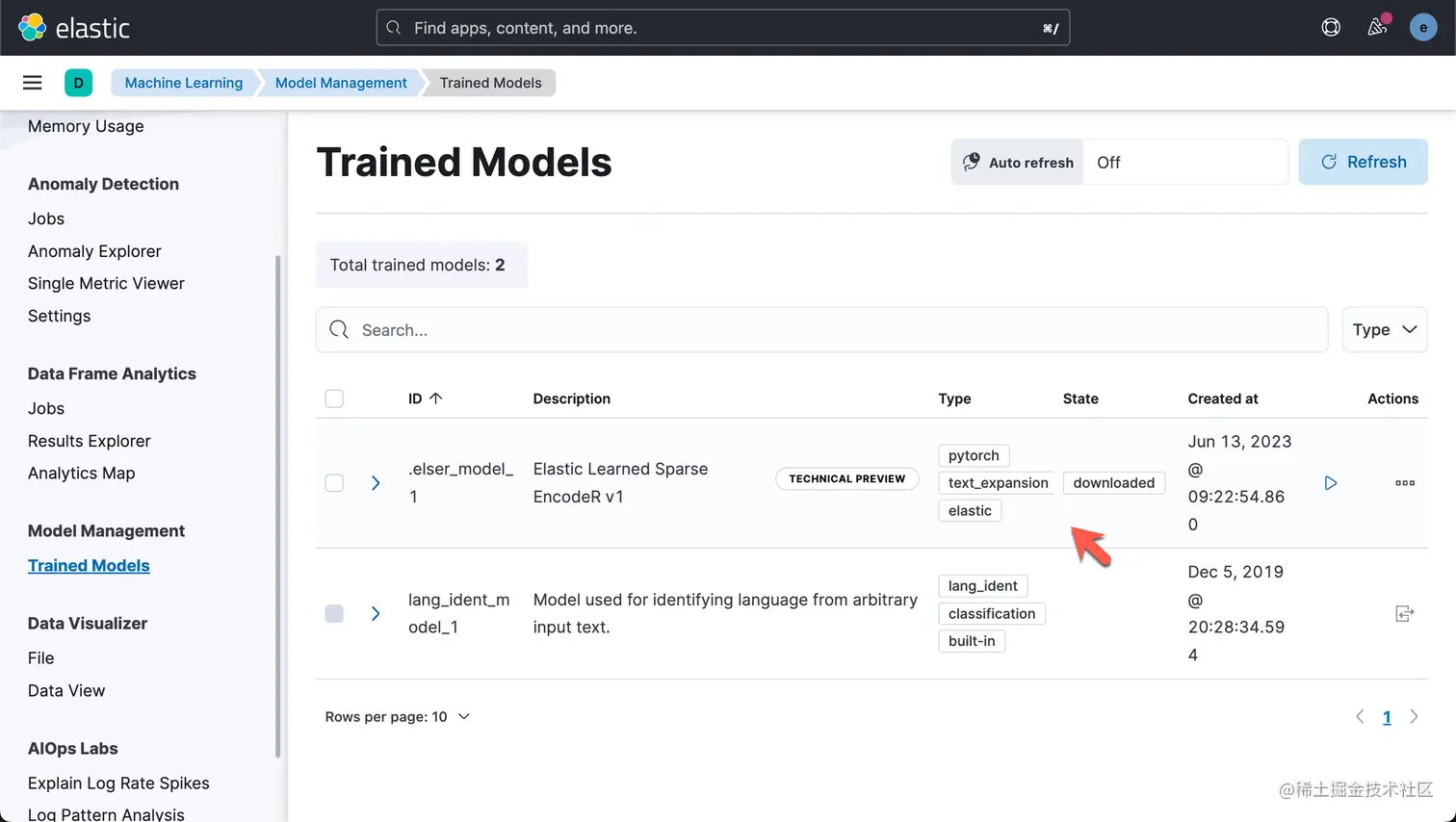
Task: Click the Trained Models breadcrumb
Action: coord(491,83)
